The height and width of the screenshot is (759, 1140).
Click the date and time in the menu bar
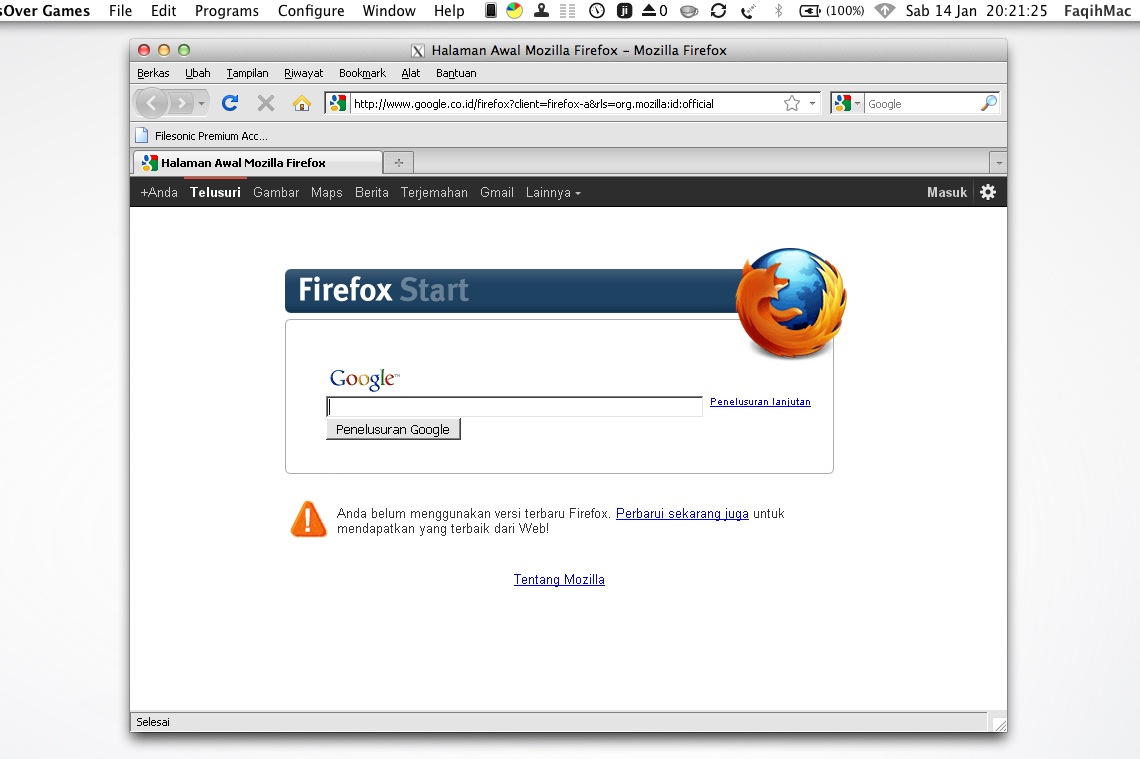click(976, 11)
